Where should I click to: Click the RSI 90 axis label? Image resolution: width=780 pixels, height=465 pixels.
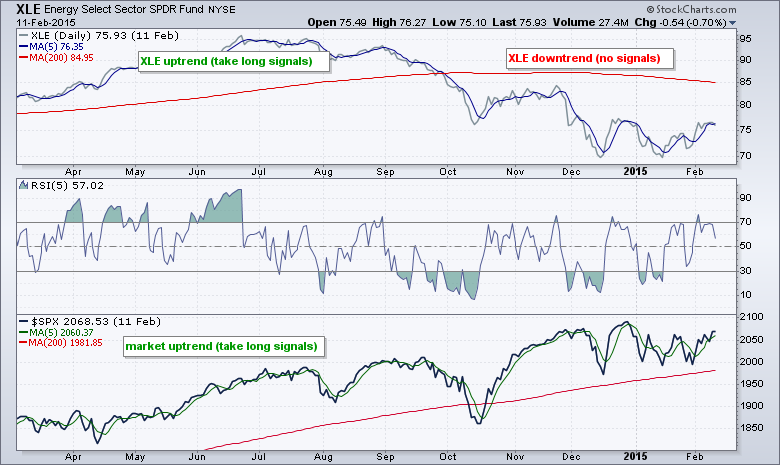(x=745, y=198)
